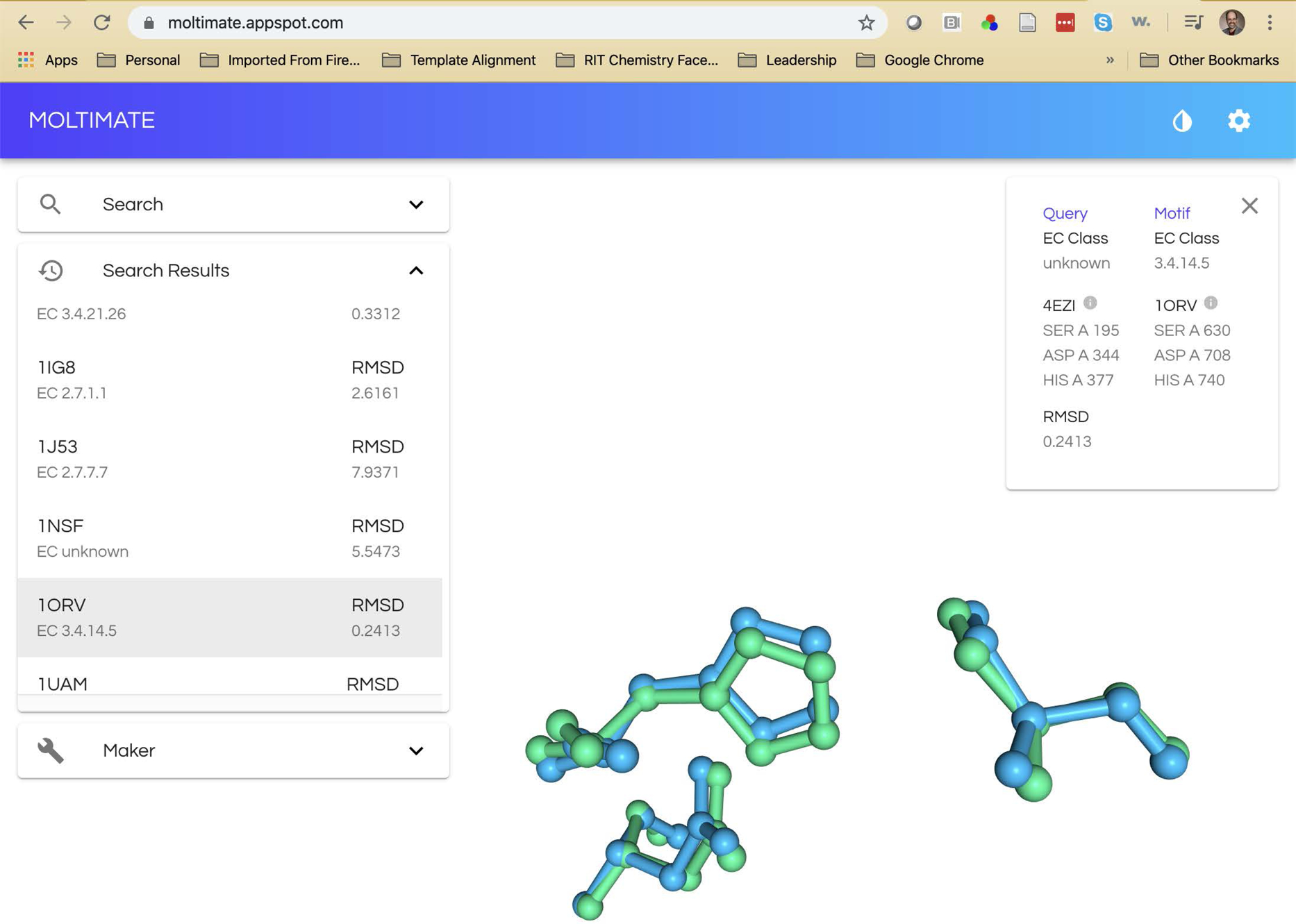Open the W. extension icon
This screenshot has height=924, width=1296.
click(1140, 22)
